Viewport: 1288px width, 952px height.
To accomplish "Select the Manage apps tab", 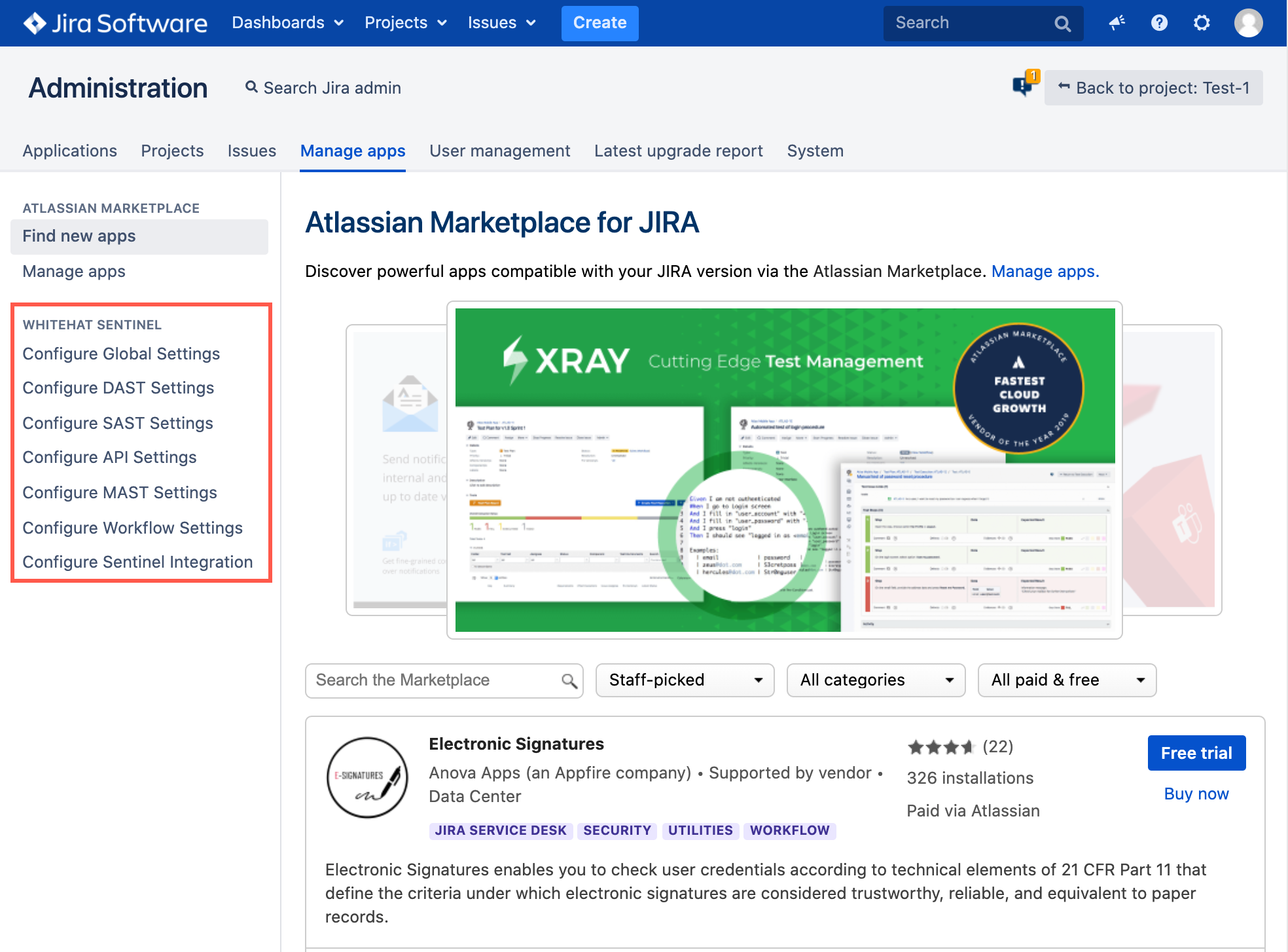I will click(353, 151).
